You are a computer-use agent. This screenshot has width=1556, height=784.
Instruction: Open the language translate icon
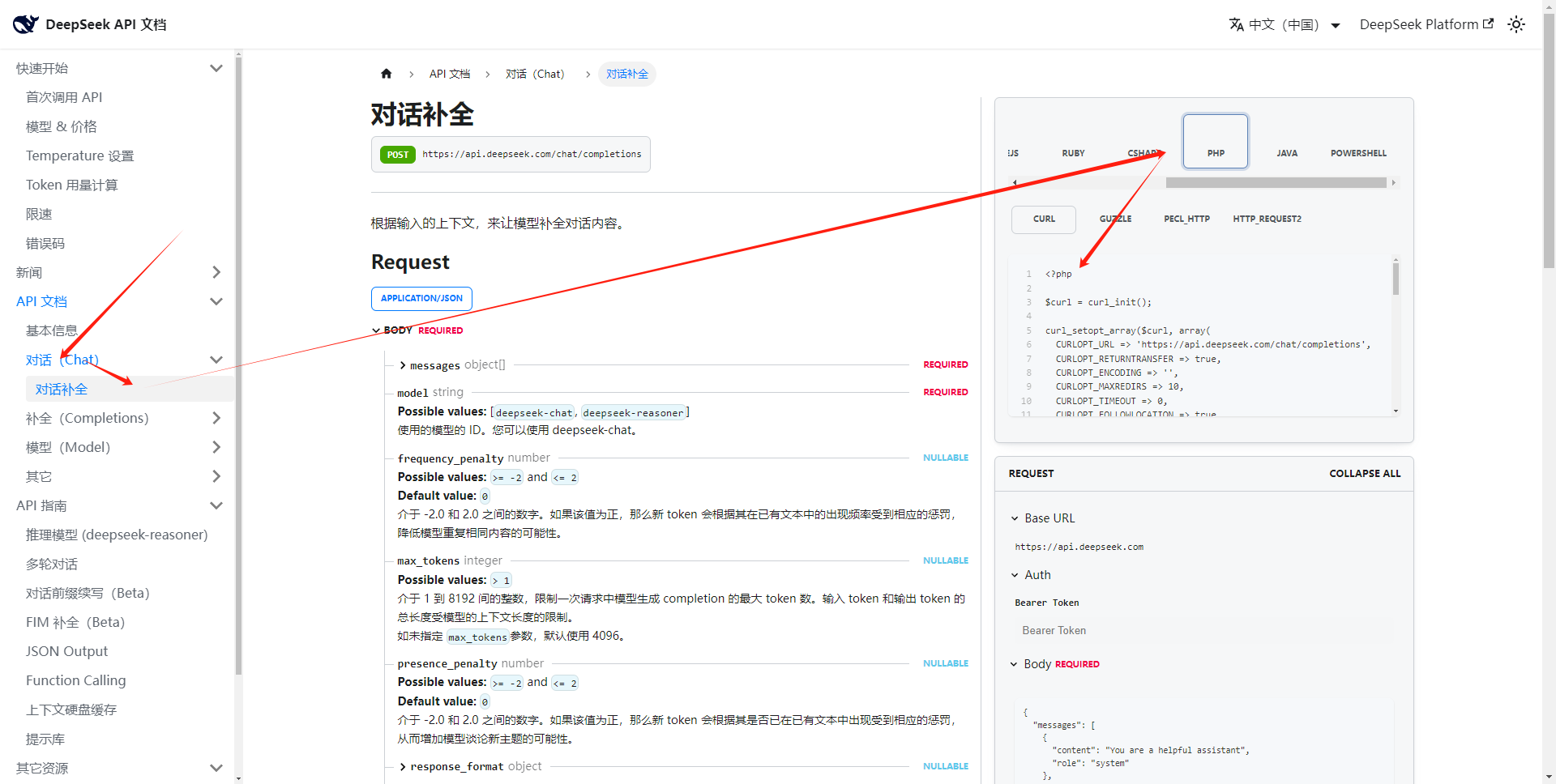(1236, 24)
